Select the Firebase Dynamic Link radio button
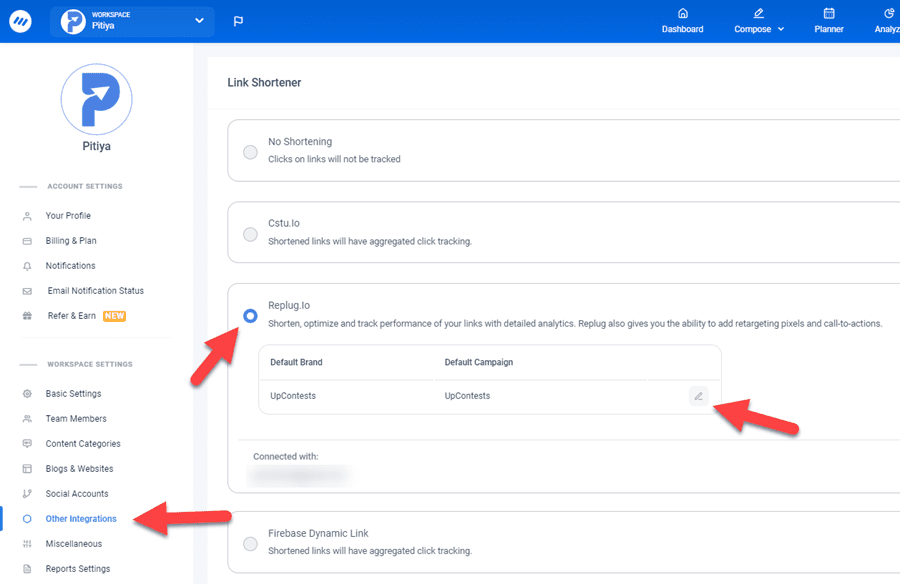 250,543
